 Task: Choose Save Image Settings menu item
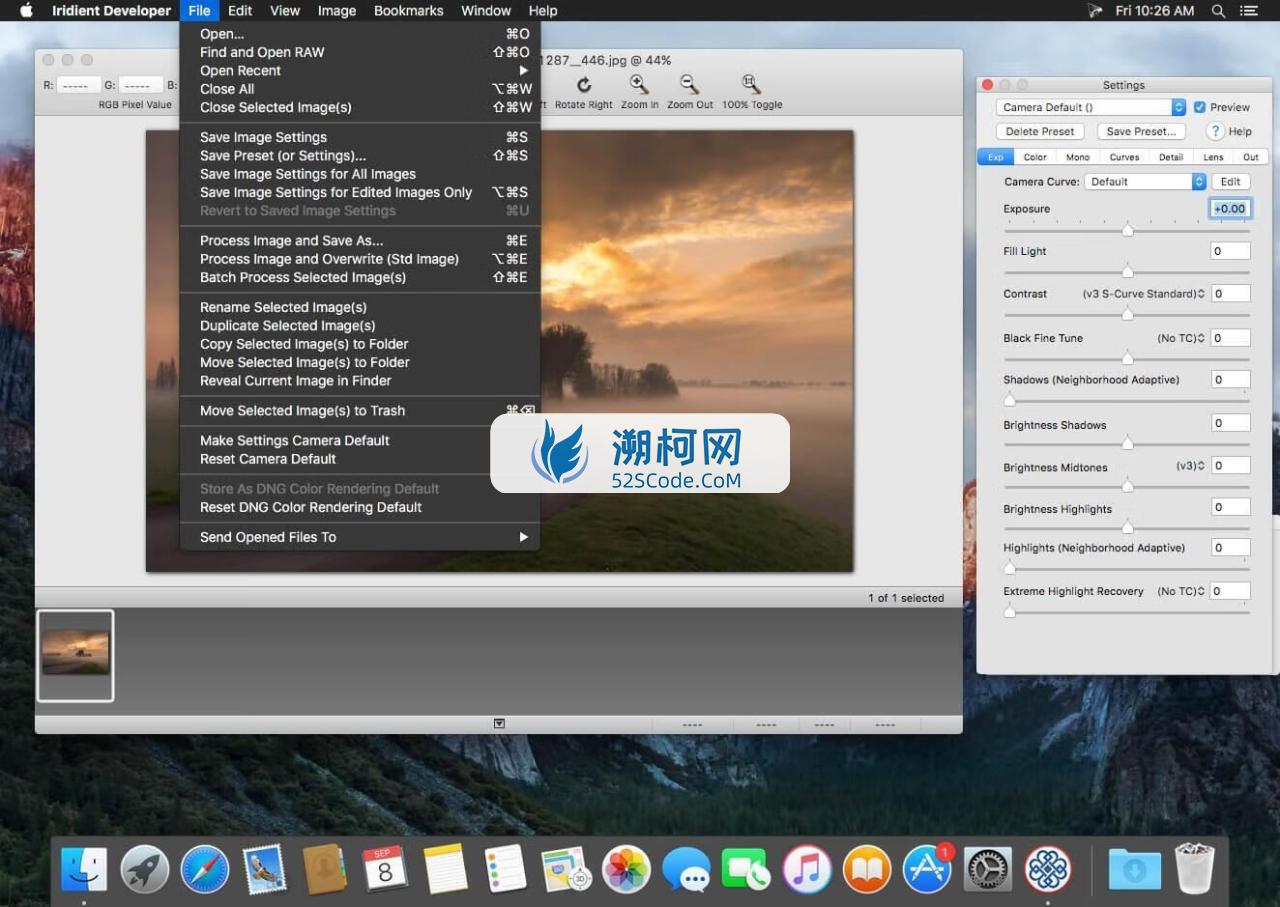(x=360, y=137)
